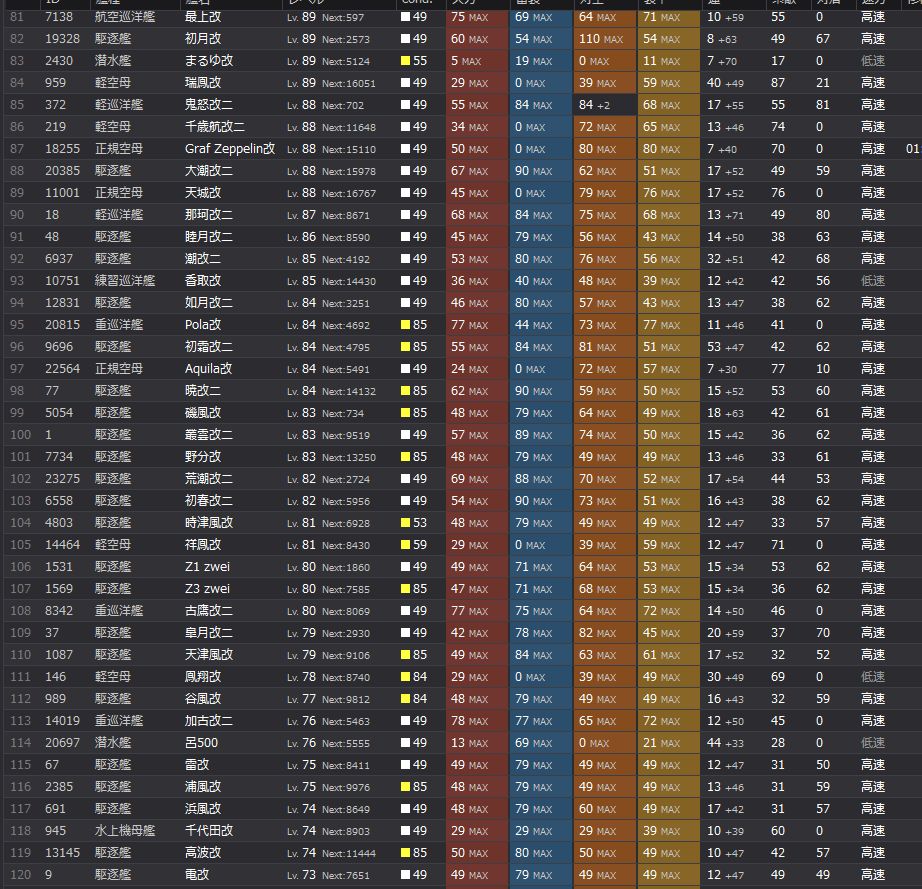Choose 千歳航改二 in the ship list
922x889 pixels.
point(215,127)
